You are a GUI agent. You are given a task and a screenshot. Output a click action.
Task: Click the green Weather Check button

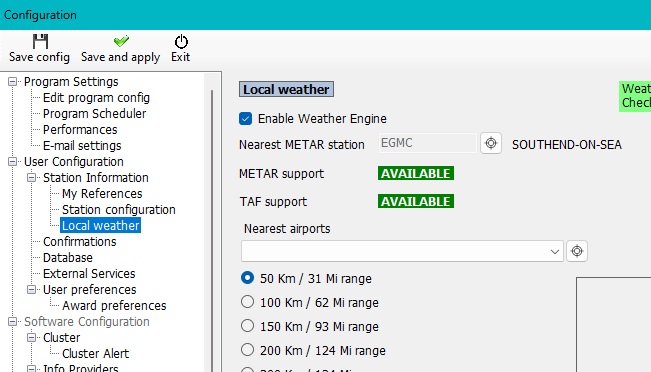[635, 96]
